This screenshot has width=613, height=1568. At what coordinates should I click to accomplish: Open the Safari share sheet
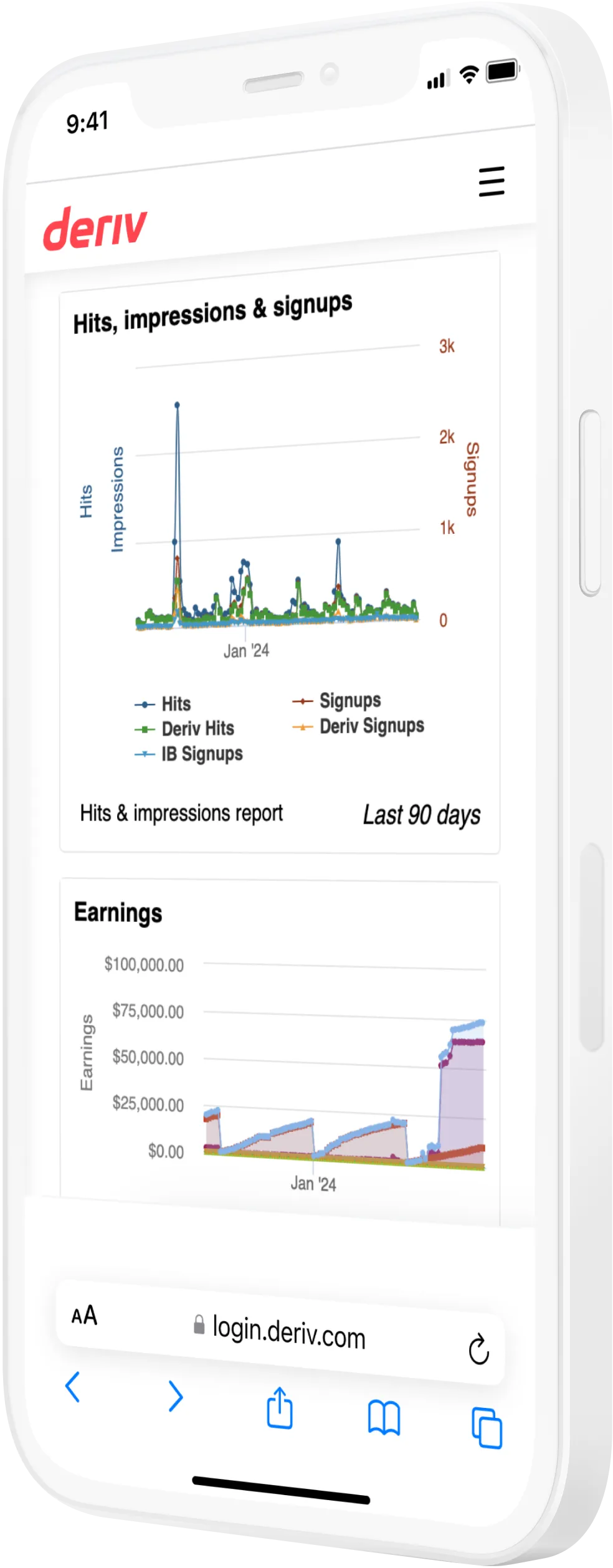pos(280,1408)
